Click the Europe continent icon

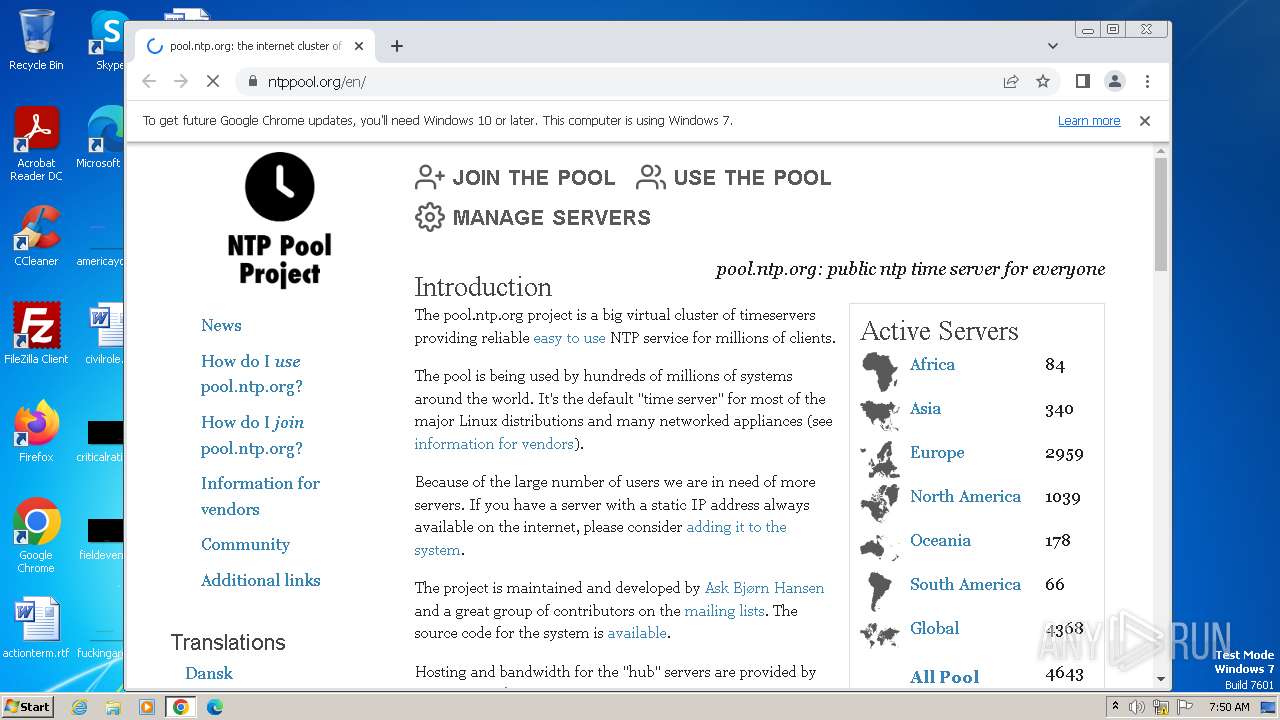[880, 460]
